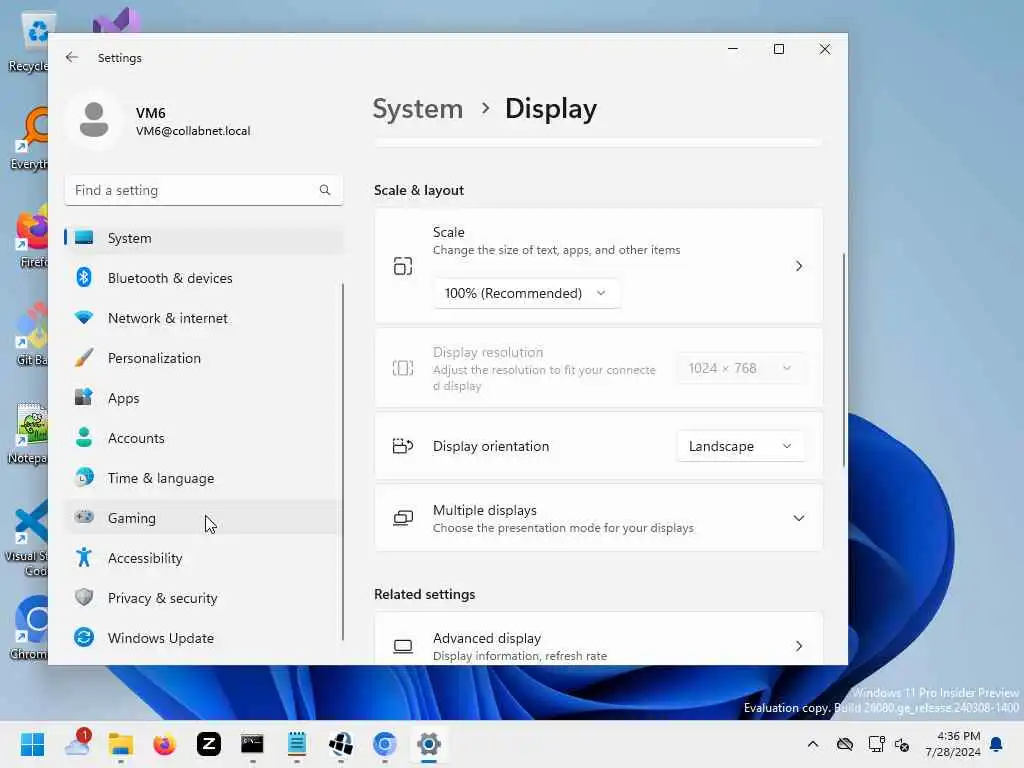Open File Explorer from taskbar

pos(121,744)
